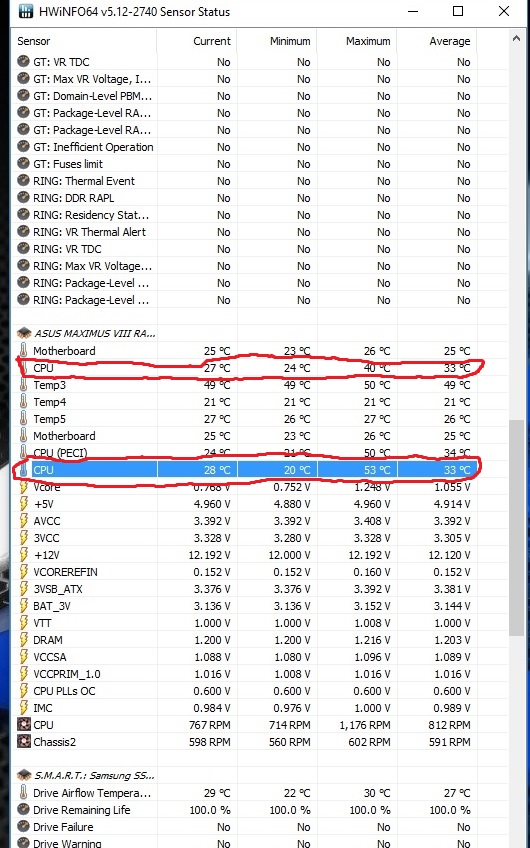Screen dimensions: 530x848
Task: Click the scrollbar up arrow
Action: click(516, 37)
